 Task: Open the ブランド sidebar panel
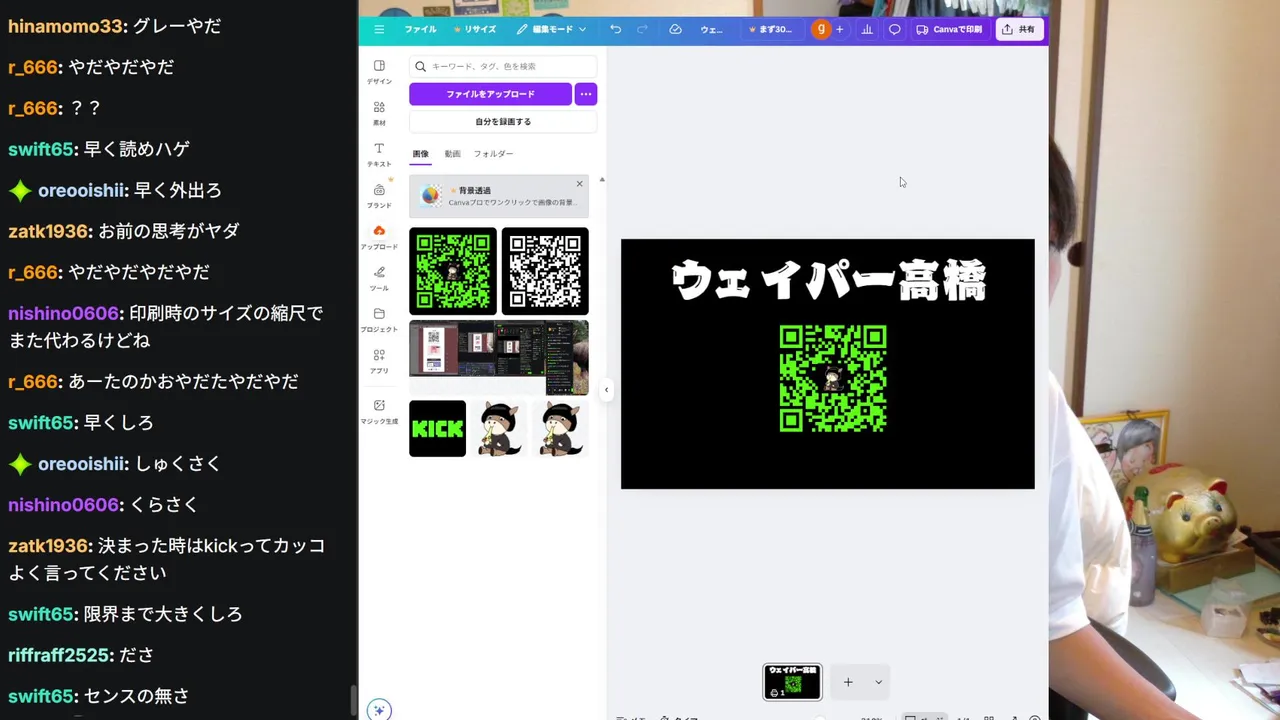pos(379,196)
